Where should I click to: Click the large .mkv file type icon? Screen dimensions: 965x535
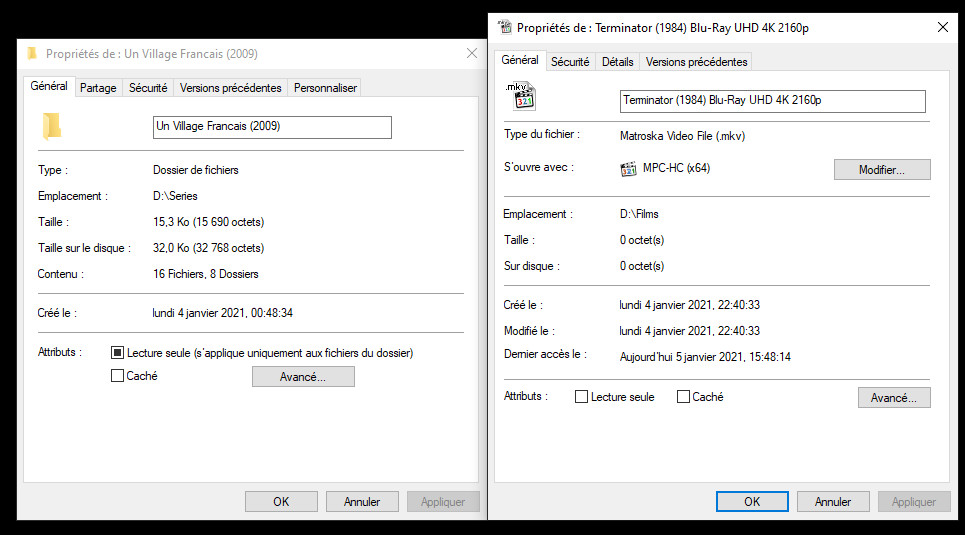(x=521, y=96)
